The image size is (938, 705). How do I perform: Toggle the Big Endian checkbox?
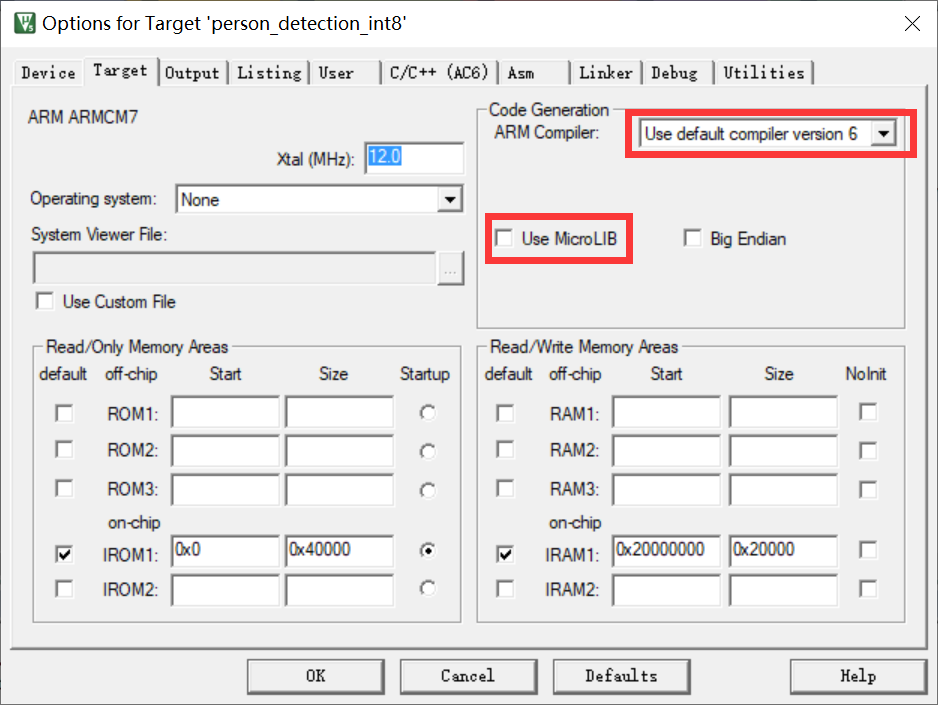click(x=693, y=238)
